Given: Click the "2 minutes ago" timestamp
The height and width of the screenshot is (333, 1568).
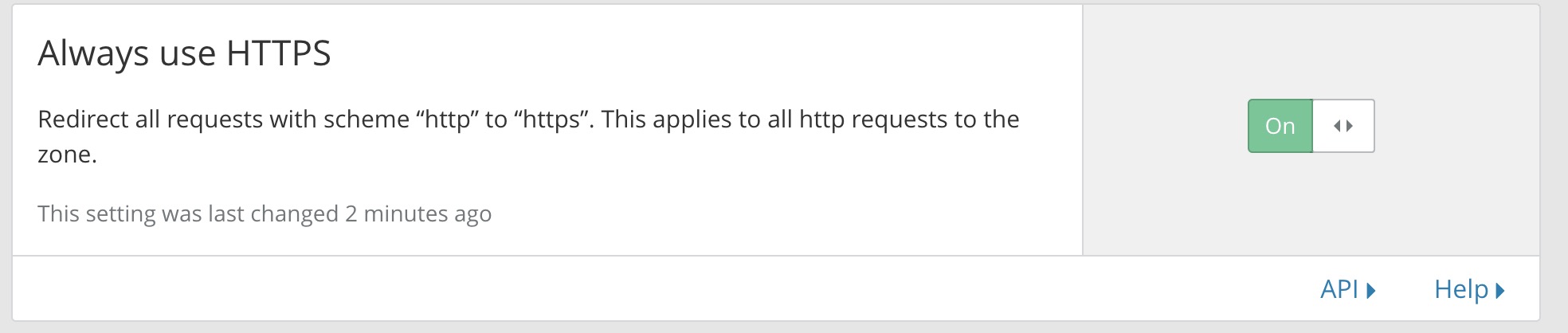Looking at the screenshot, I should click(x=418, y=214).
